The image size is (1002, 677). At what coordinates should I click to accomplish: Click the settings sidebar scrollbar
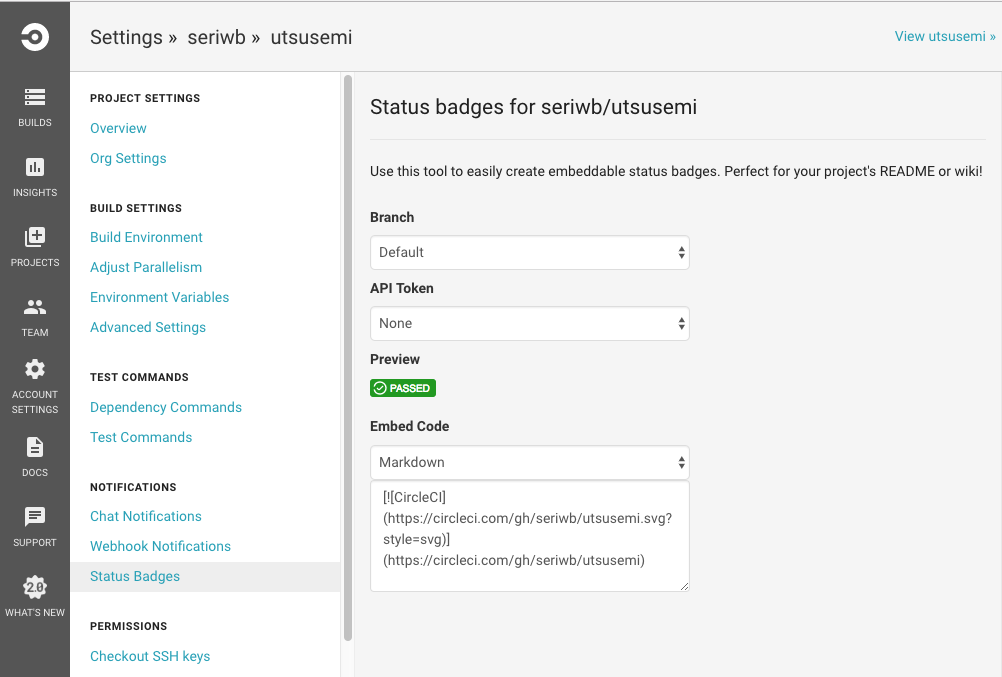coord(348,358)
